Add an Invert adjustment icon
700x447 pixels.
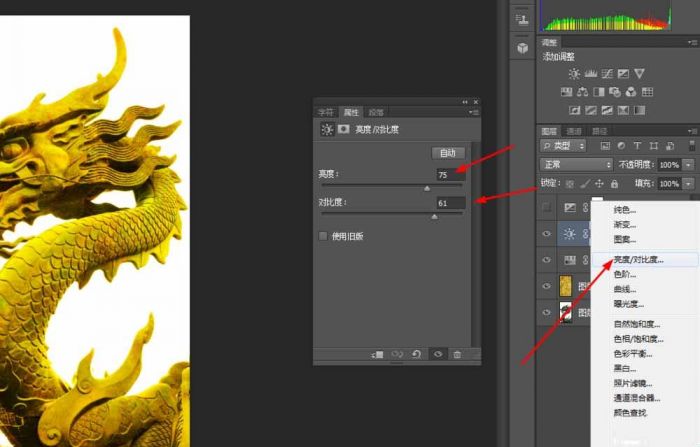point(575,110)
